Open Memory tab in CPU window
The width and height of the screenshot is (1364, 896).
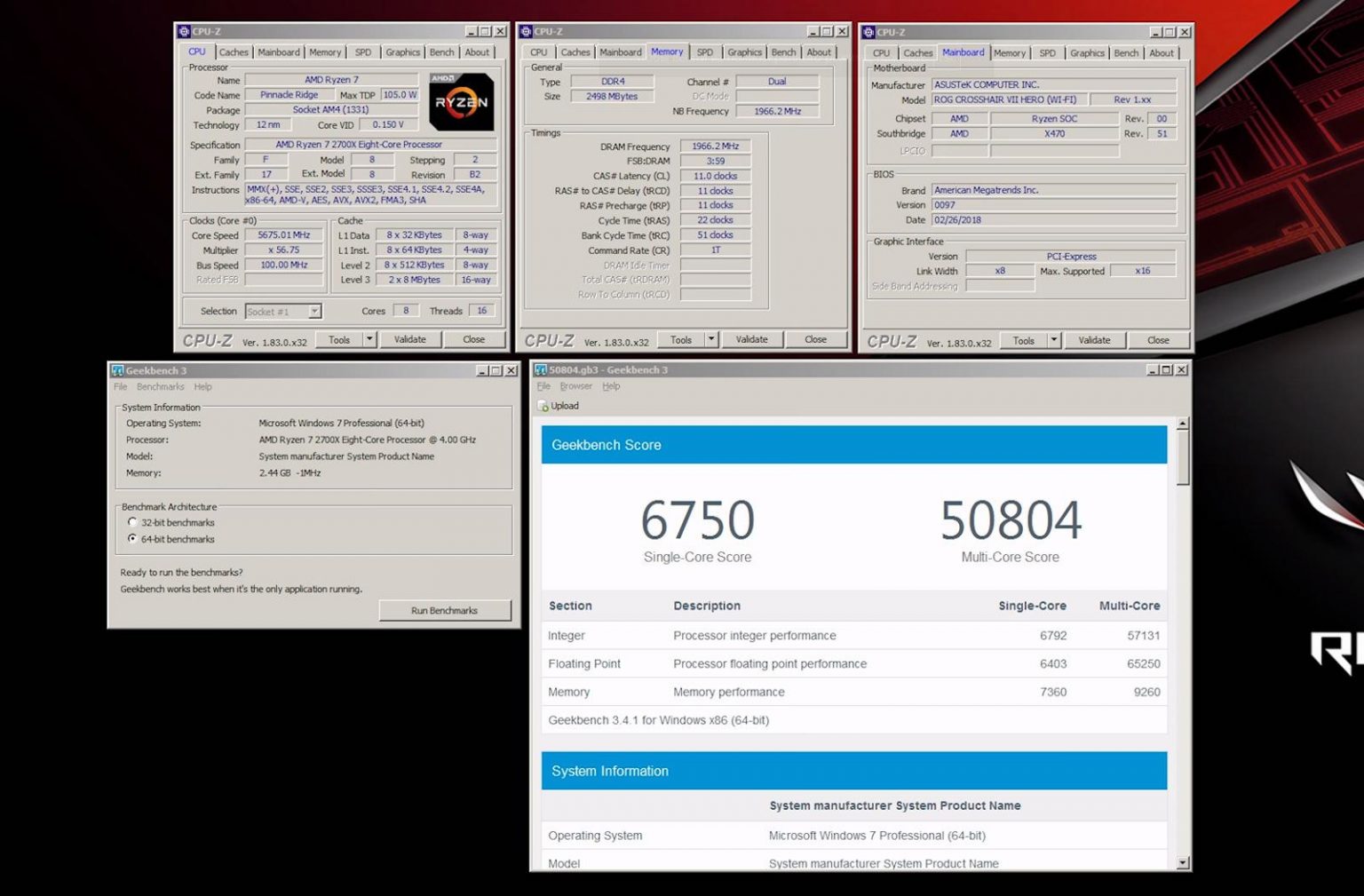[325, 52]
